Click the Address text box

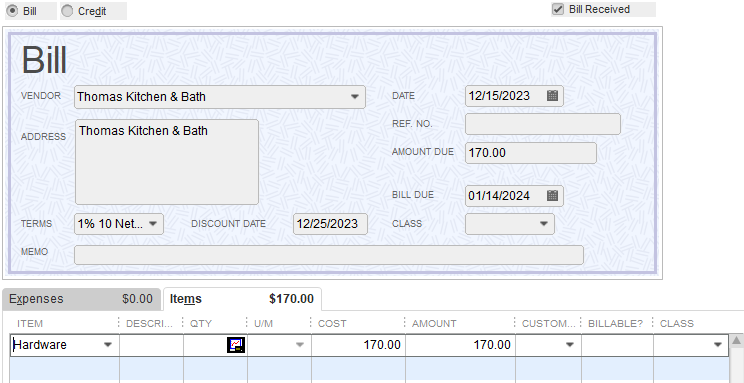coord(167,162)
